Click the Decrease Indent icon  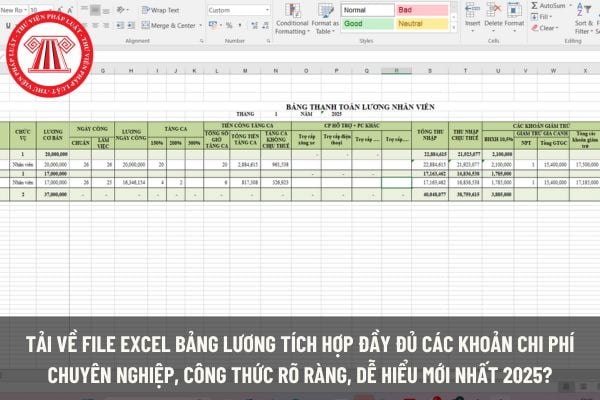pos(120,26)
